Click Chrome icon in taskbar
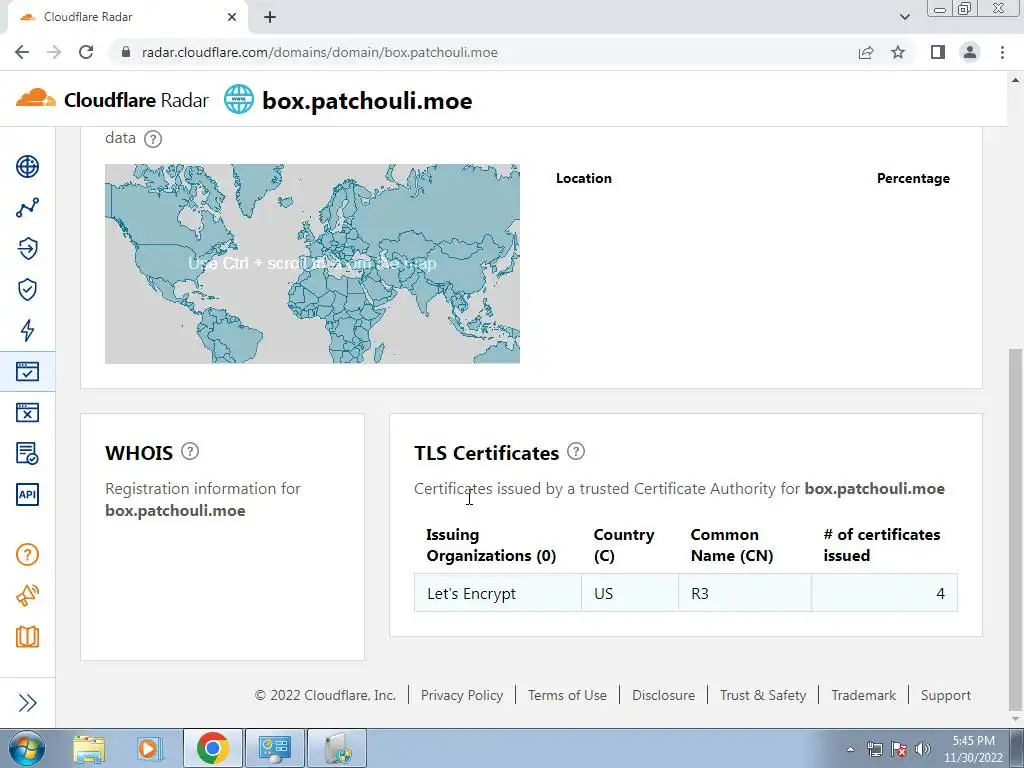This screenshot has width=1024, height=768. pyautogui.click(x=212, y=748)
